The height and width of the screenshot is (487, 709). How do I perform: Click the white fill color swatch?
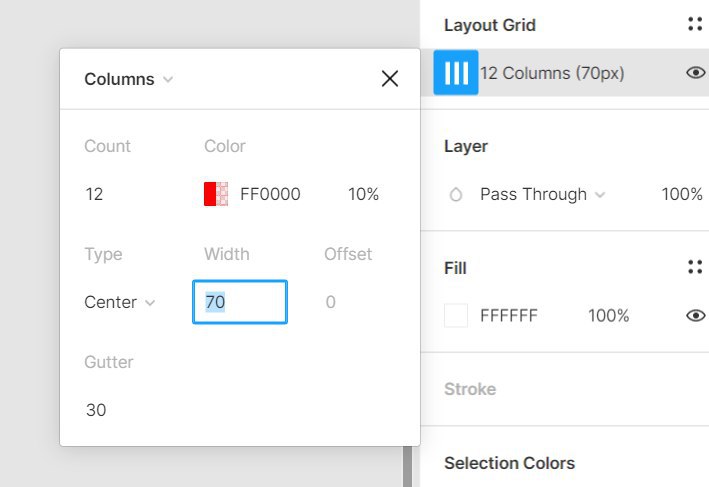click(456, 315)
